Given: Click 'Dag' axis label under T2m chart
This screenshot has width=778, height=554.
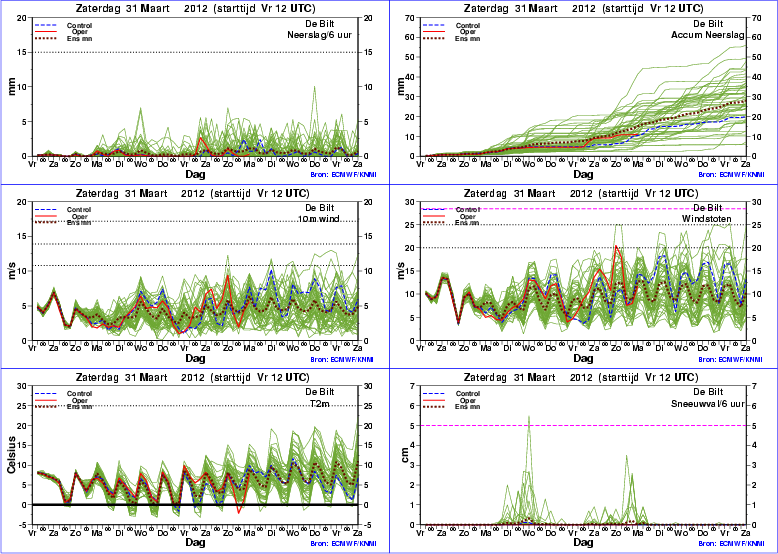Looking at the screenshot, I should pos(195,543).
